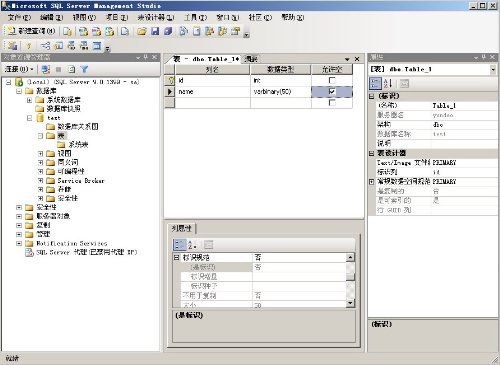Viewport: 500px width, 365px height.
Task: Collapse the test database node
Action: [29, 118]
